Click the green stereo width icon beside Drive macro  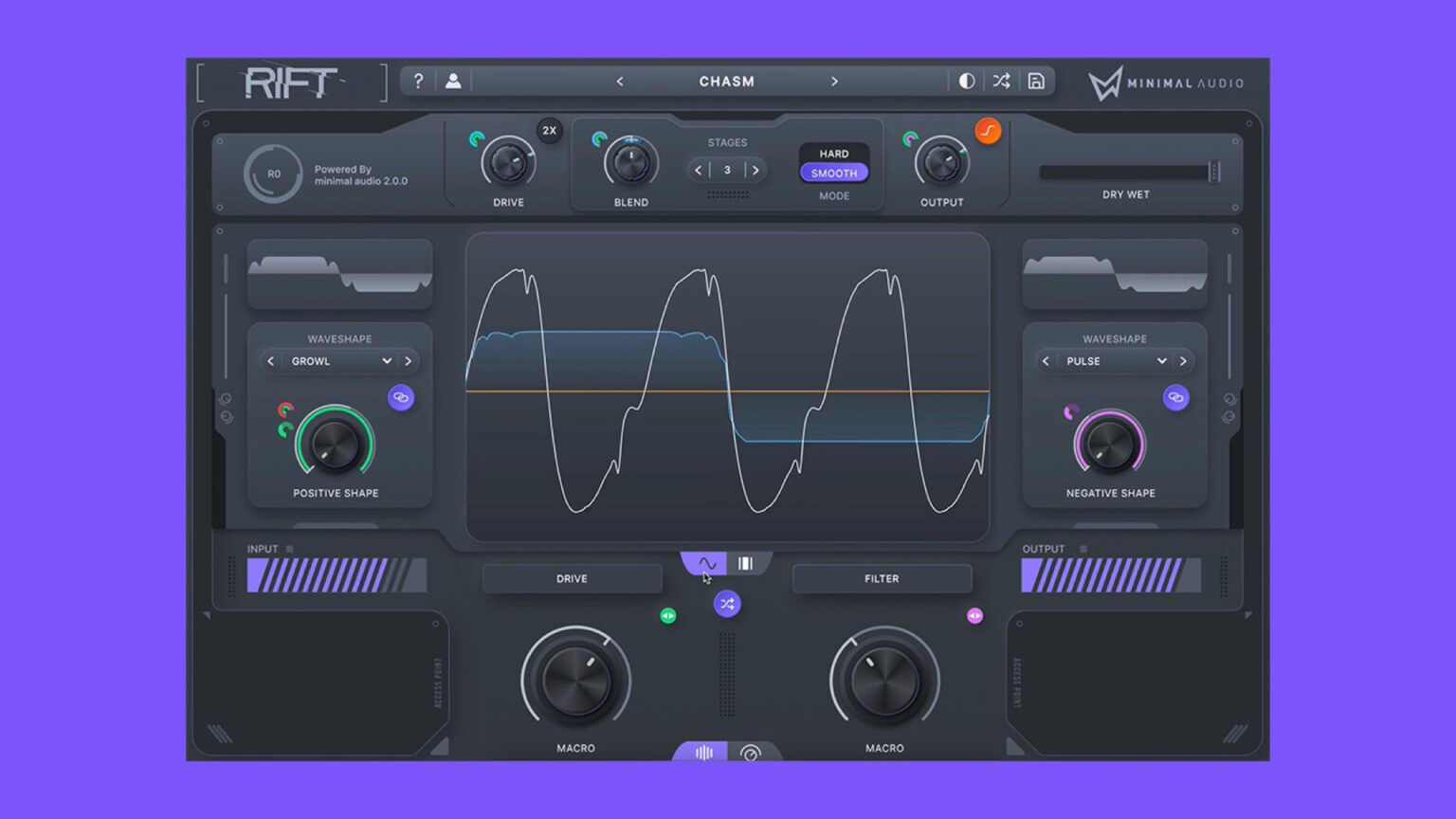pos(667,615)
